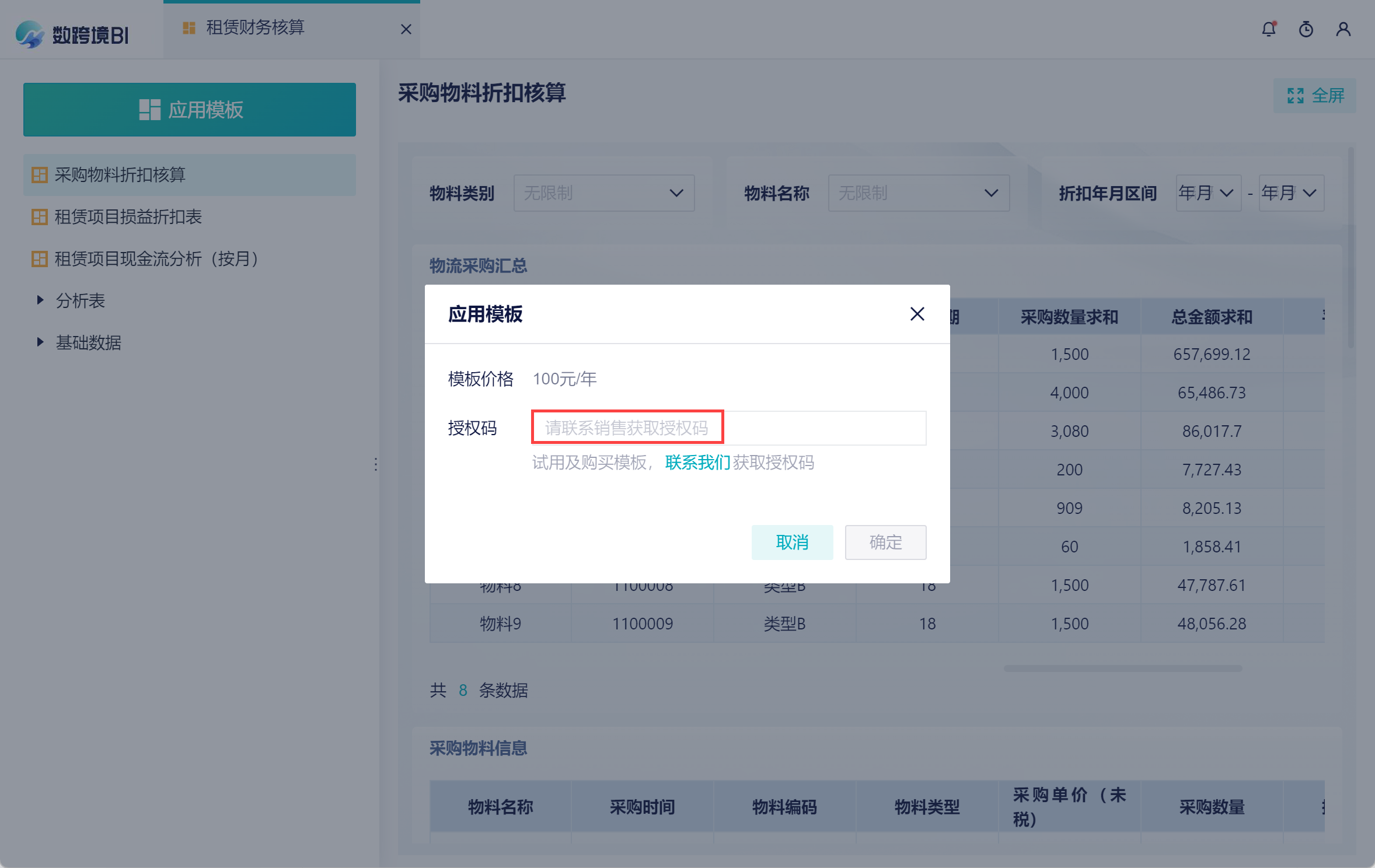Open the start 年月 date dropdown
This screenshot has width=1375, height=868.
point(1208,193)
